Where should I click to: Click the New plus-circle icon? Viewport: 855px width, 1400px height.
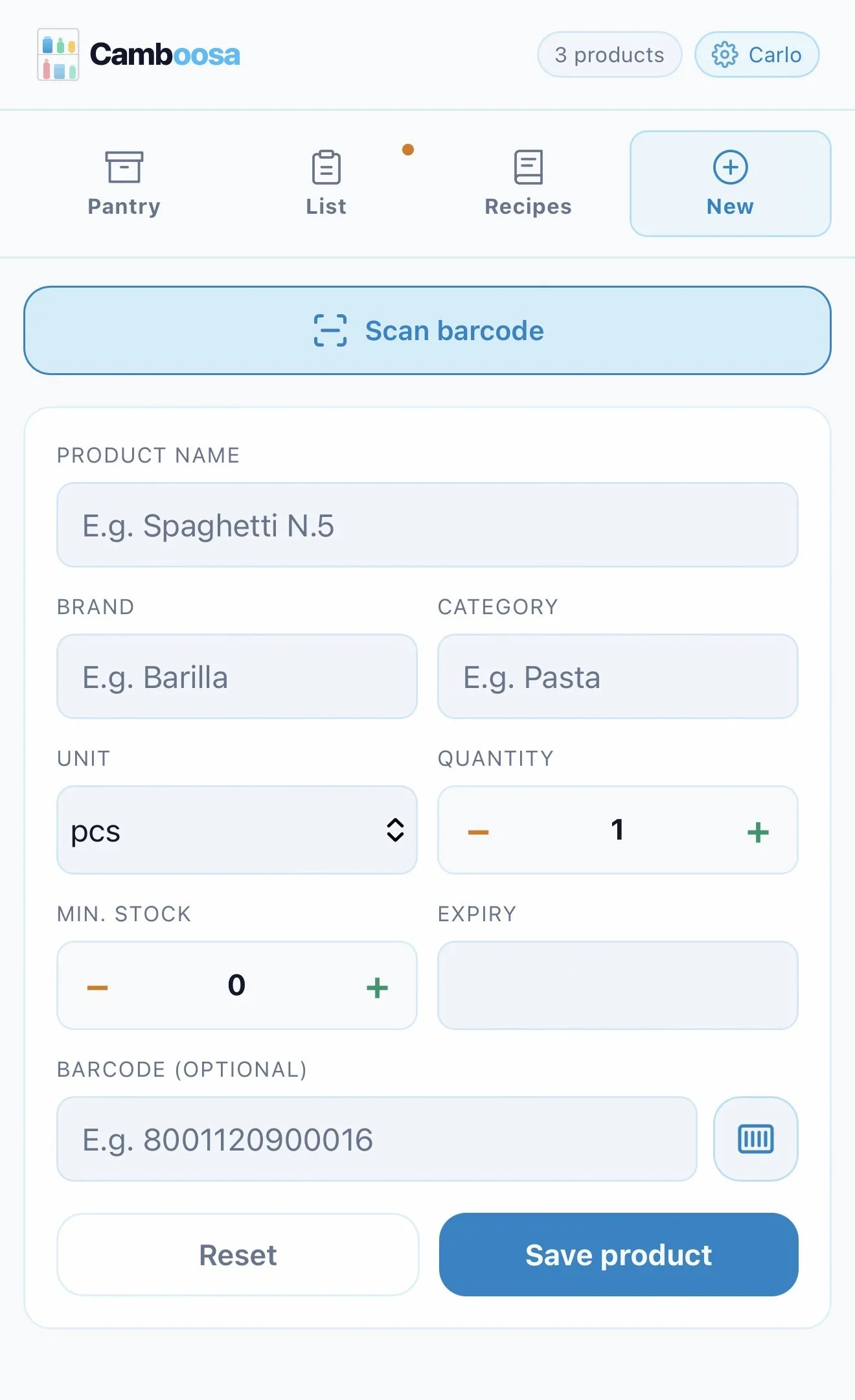(729, 167)
